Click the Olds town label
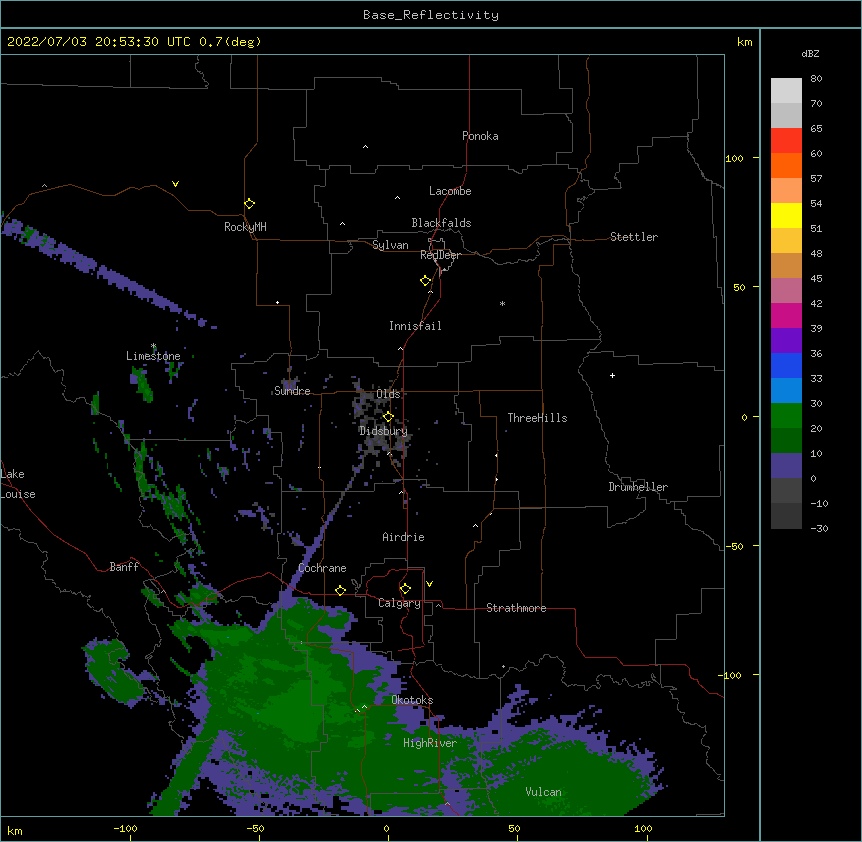This screenshot has width=862, height=842. [x=388, y=394]
